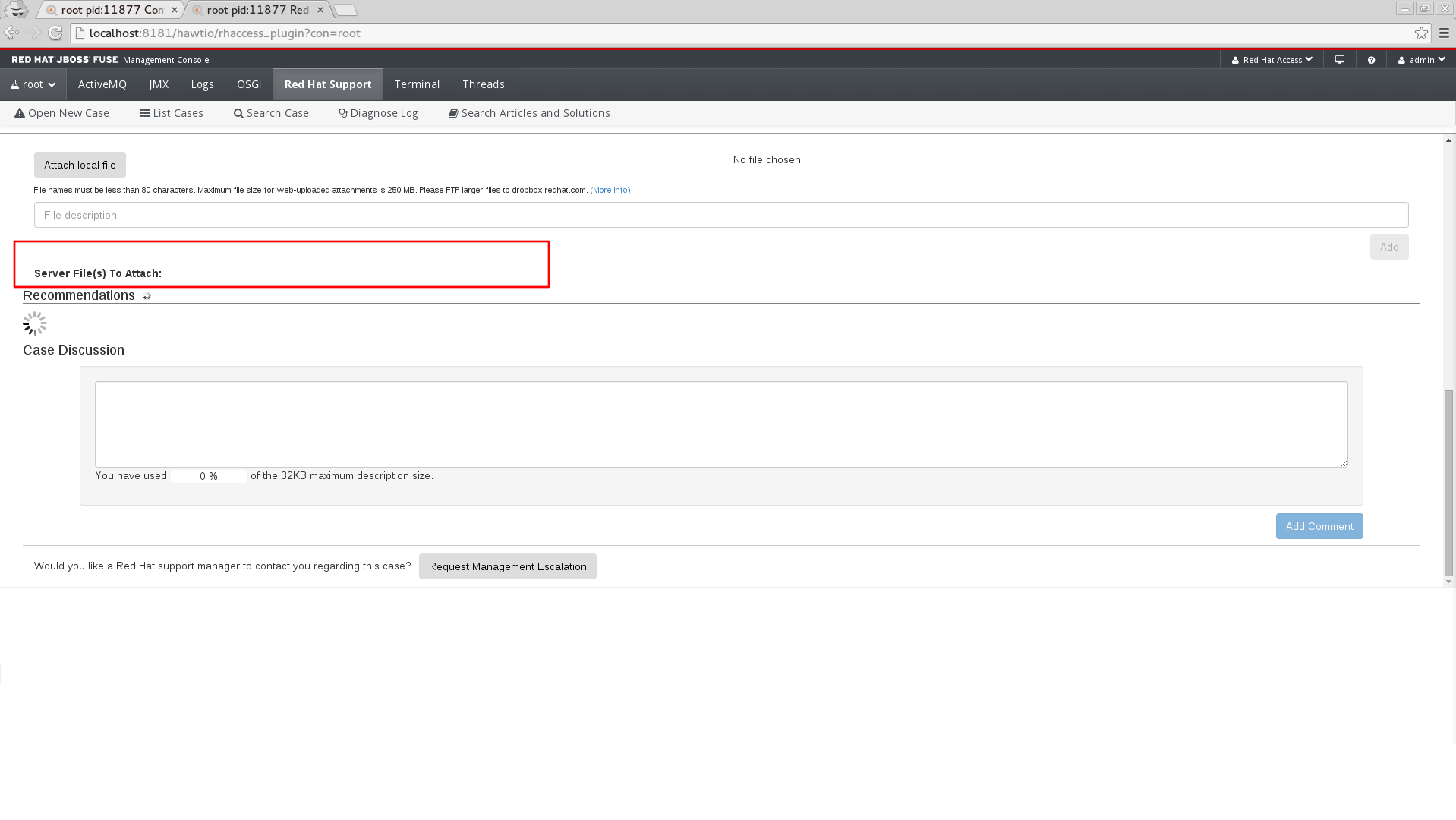Image resolution: width=1456 pixels, height=820 pixels.
Task: Click the scrollbar down arrow
Action: click(1448, 582)
